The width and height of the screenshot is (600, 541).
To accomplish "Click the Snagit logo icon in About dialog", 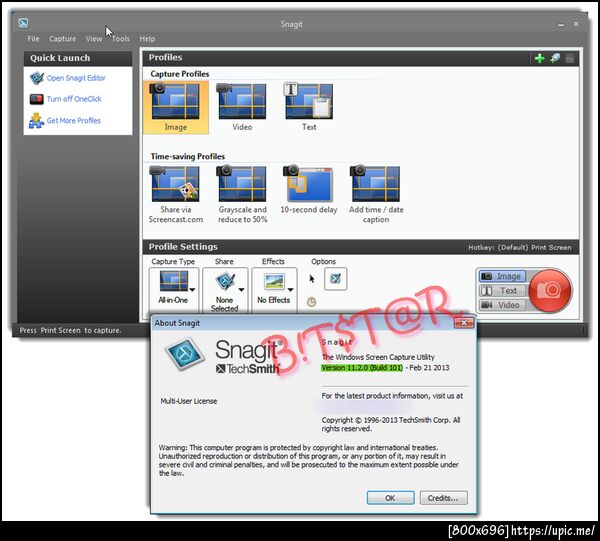I will coord(184,354).
